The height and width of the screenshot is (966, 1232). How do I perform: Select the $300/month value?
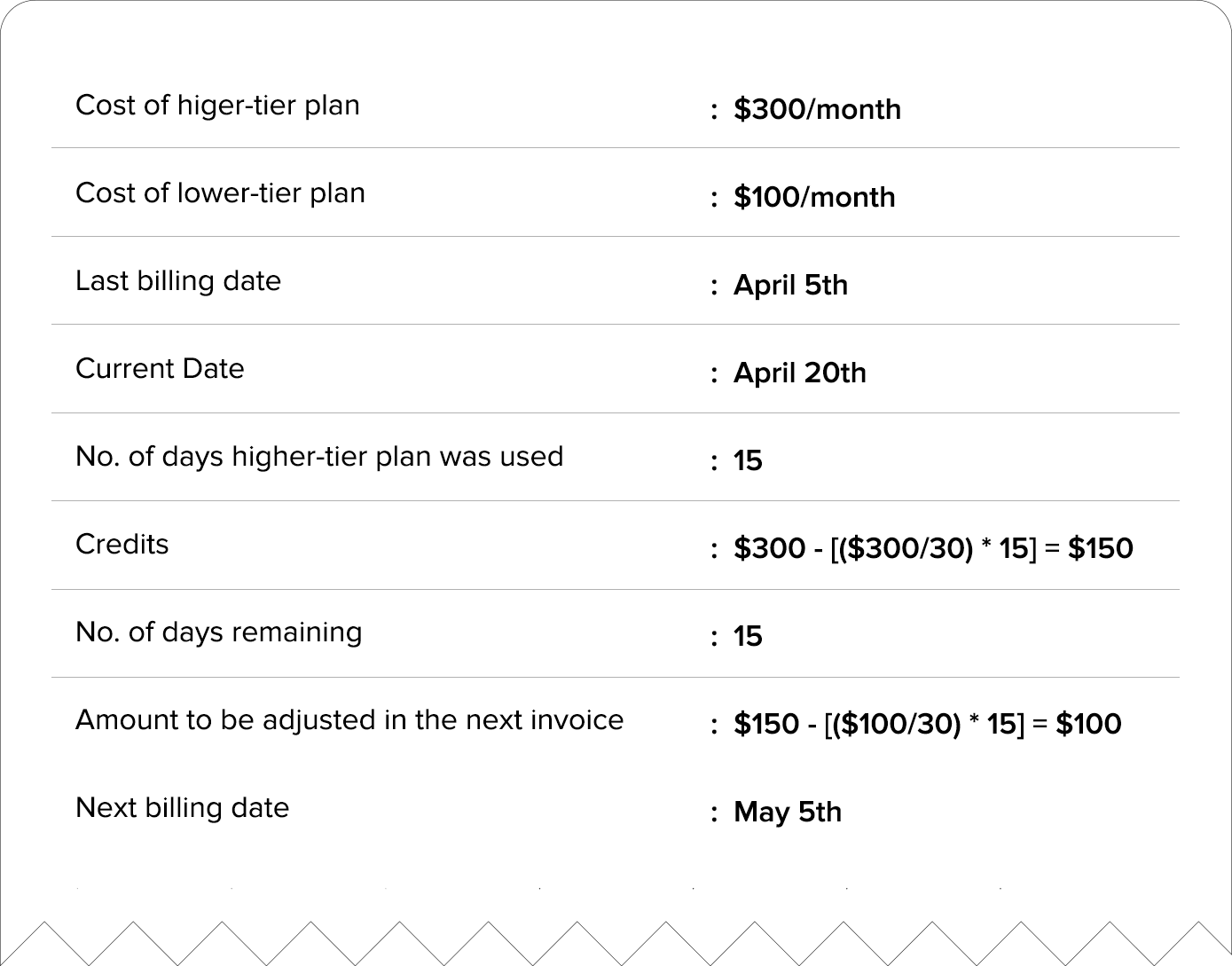pos(817,109)
